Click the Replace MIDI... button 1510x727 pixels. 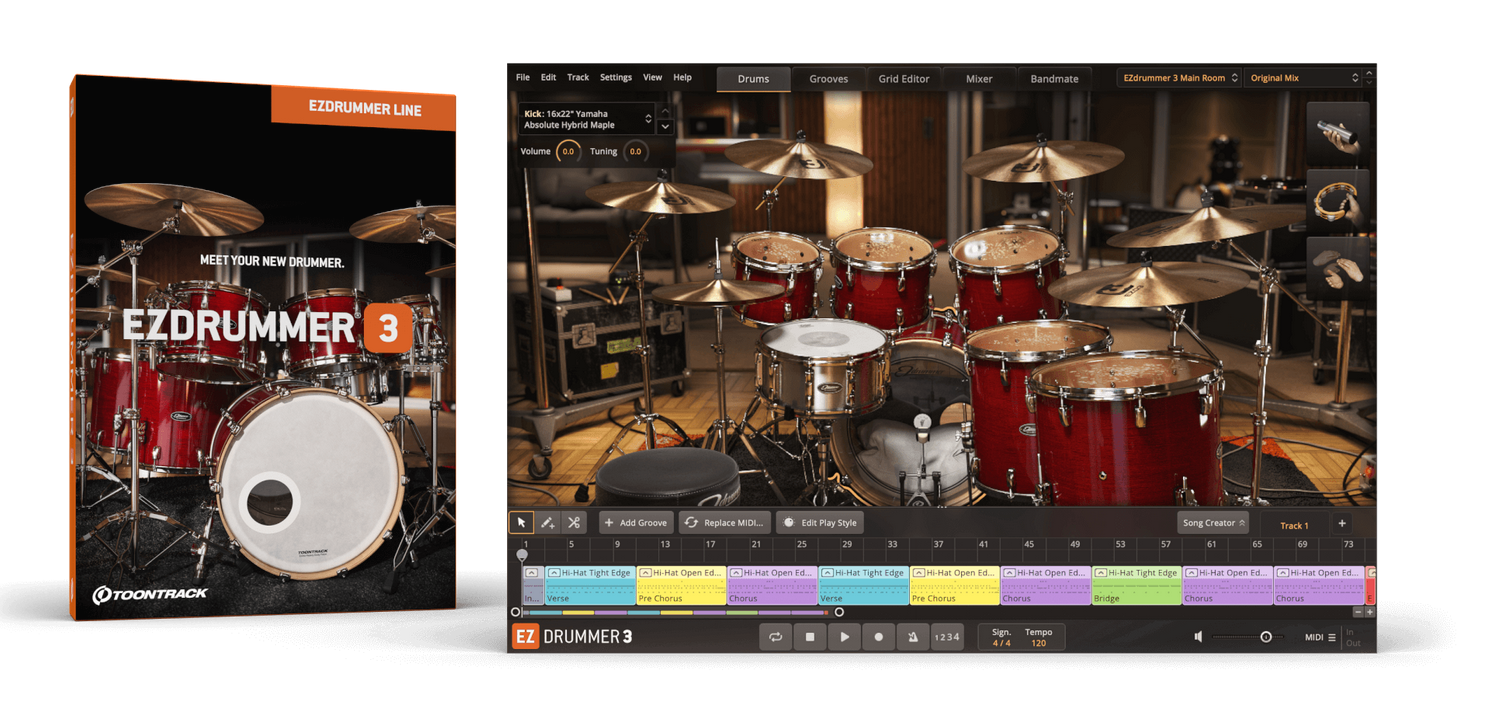point(725,522)
